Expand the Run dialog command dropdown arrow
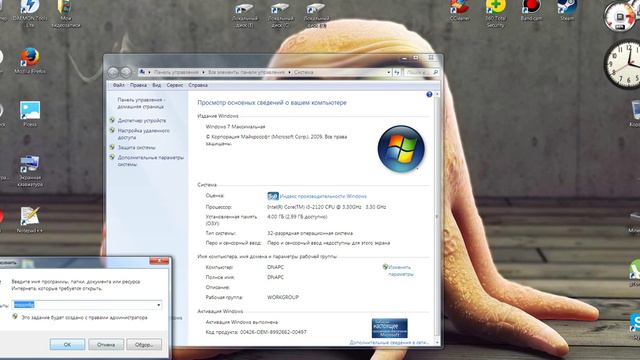This screenshot has height=360, width=640. [158, 305]
